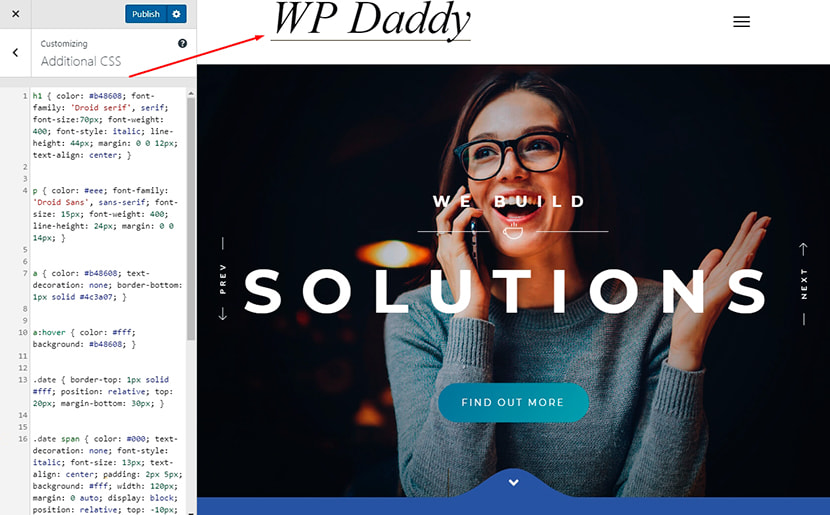The width and height of the screenshot is (830, 515).
Task: Open the help question mark icon
Action: click(x=182, y=43)
